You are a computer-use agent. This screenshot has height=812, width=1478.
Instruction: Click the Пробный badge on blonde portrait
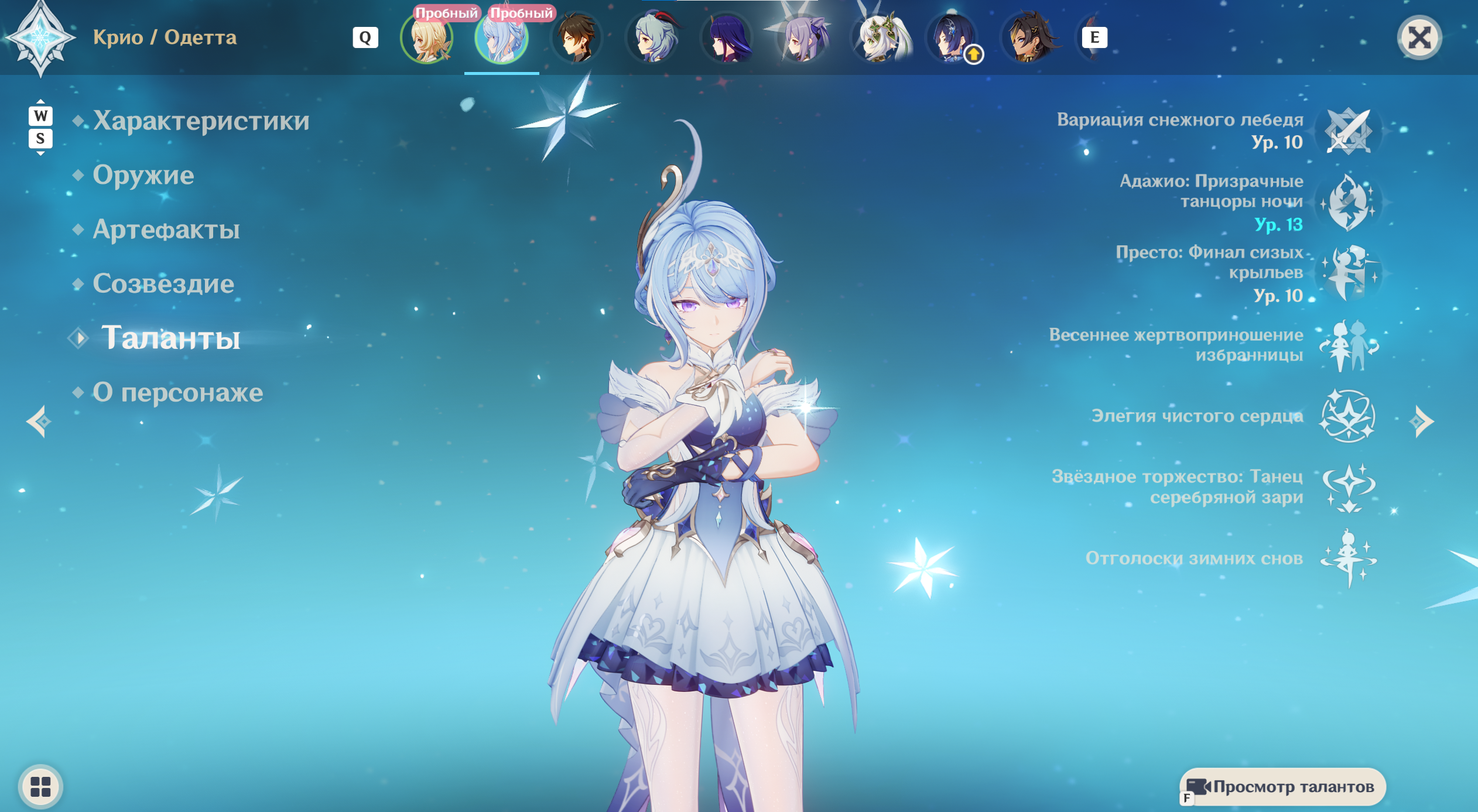point(446,13)
